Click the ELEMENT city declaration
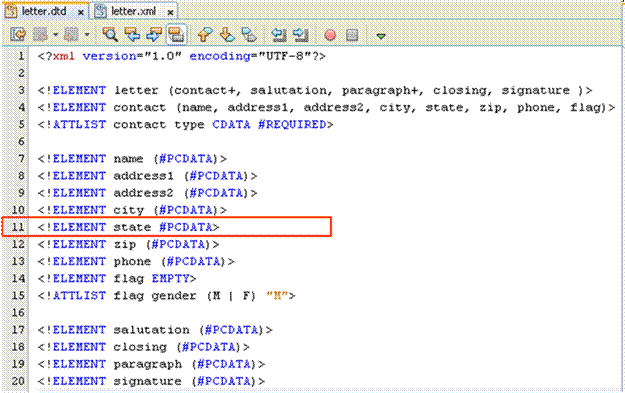Screen dimensions: 625x393 (x=132, y=210)
